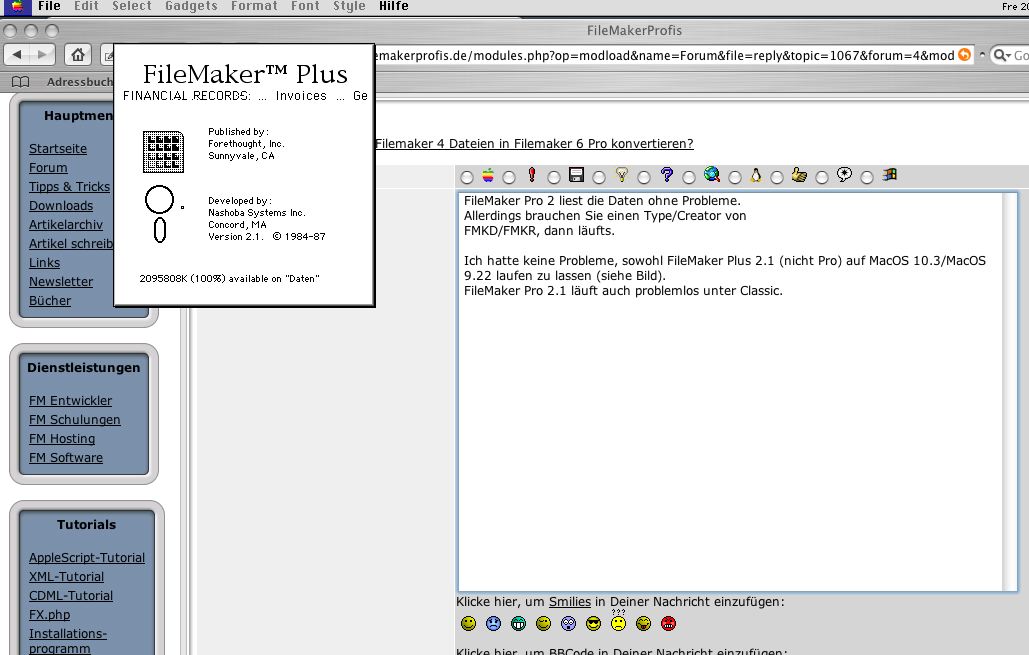Viewport: 1029px width, 655px height.
Task: Open the Startseite link in Hauptmenü
Action: (58, 149)
